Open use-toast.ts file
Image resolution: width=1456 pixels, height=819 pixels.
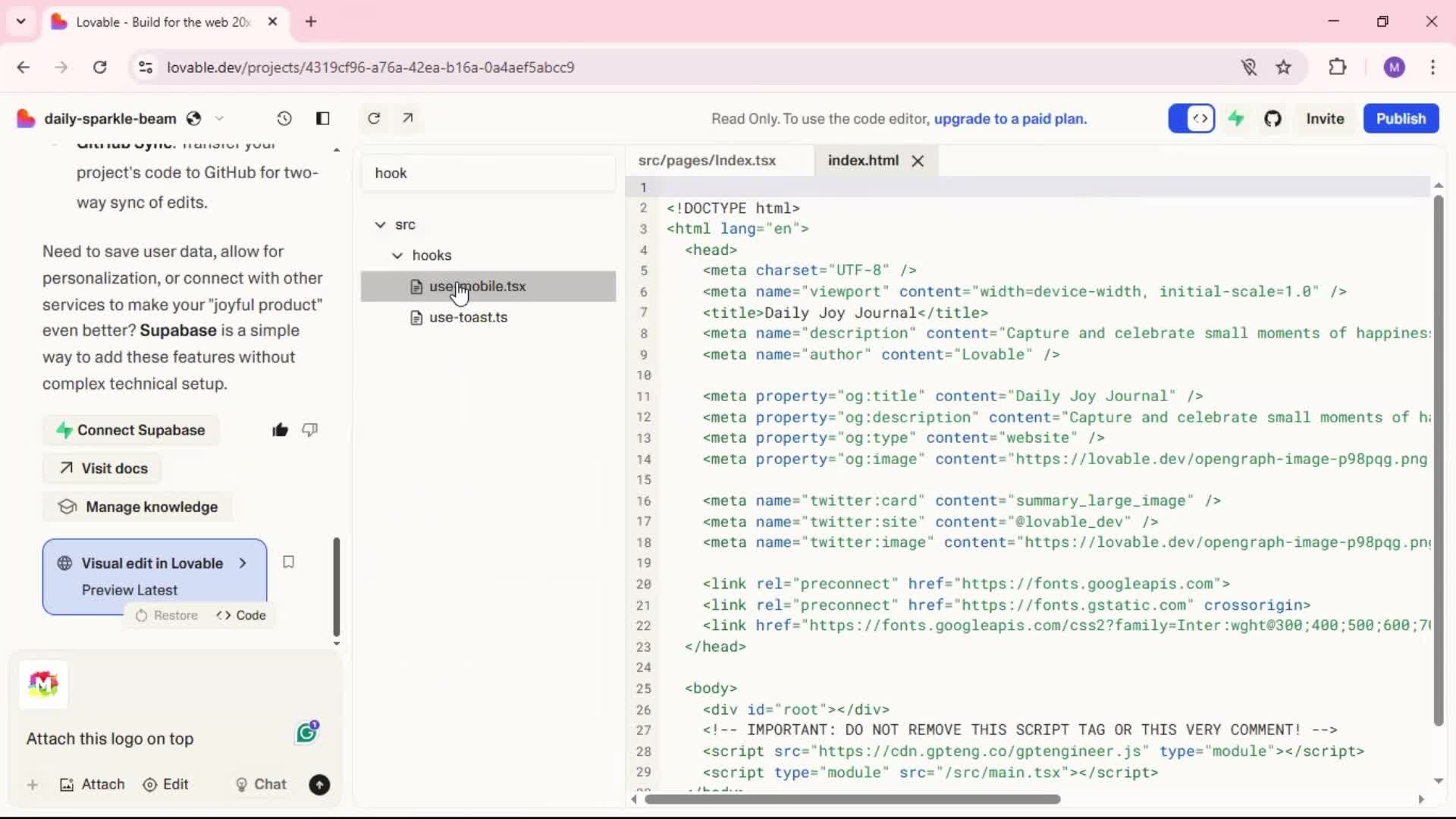(x=488, y=317)
